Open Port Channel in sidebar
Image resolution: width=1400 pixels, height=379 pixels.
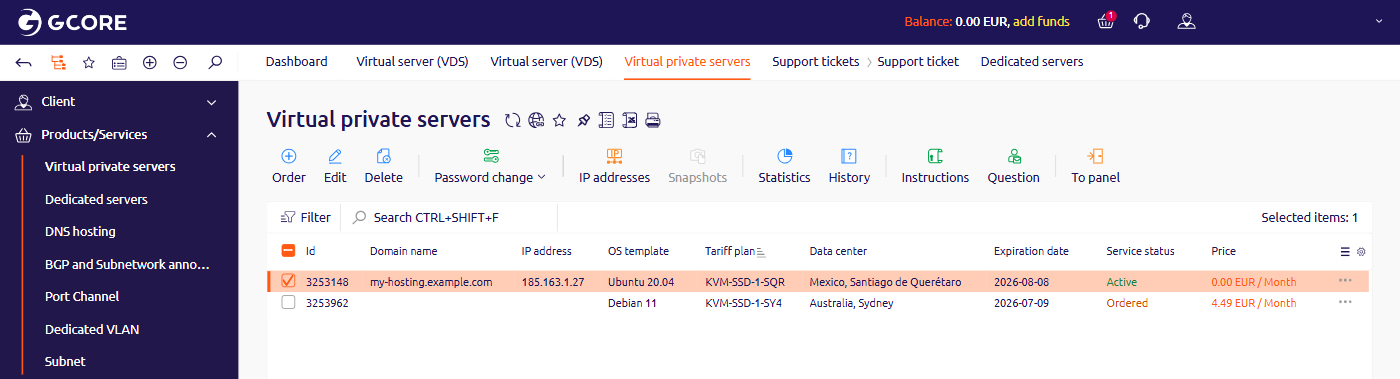tap(82, 297)
